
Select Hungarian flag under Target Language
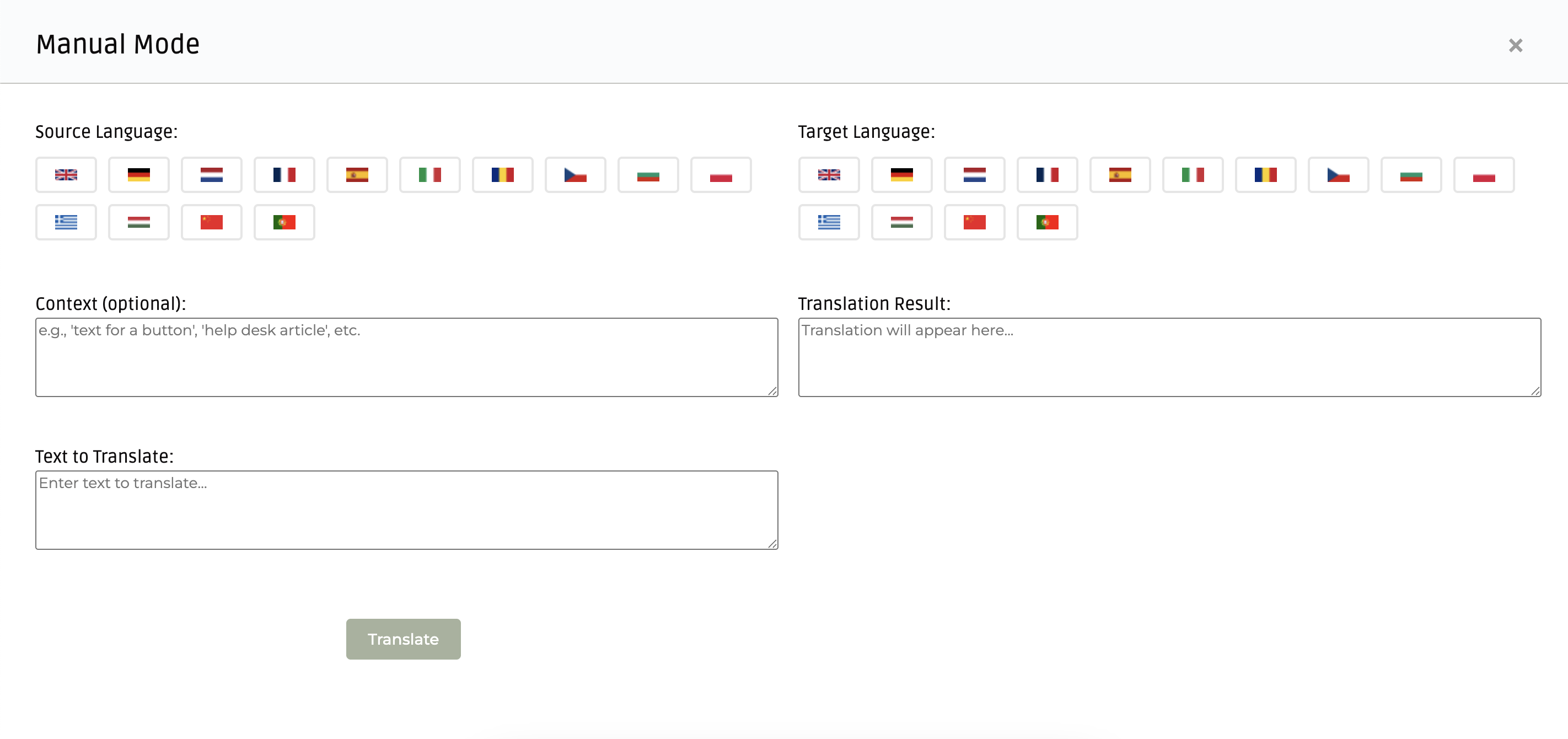click(x=901, y=222)
